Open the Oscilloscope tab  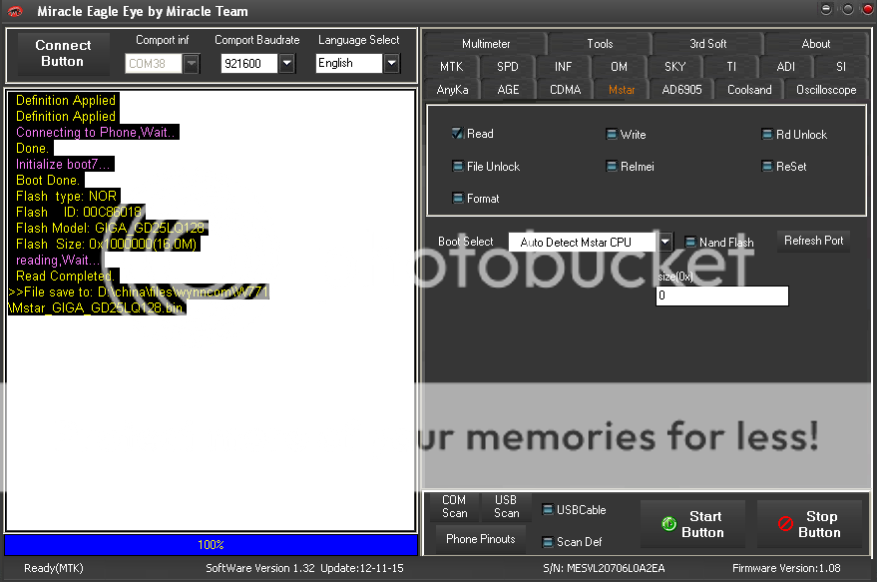(x=826, y=89)
